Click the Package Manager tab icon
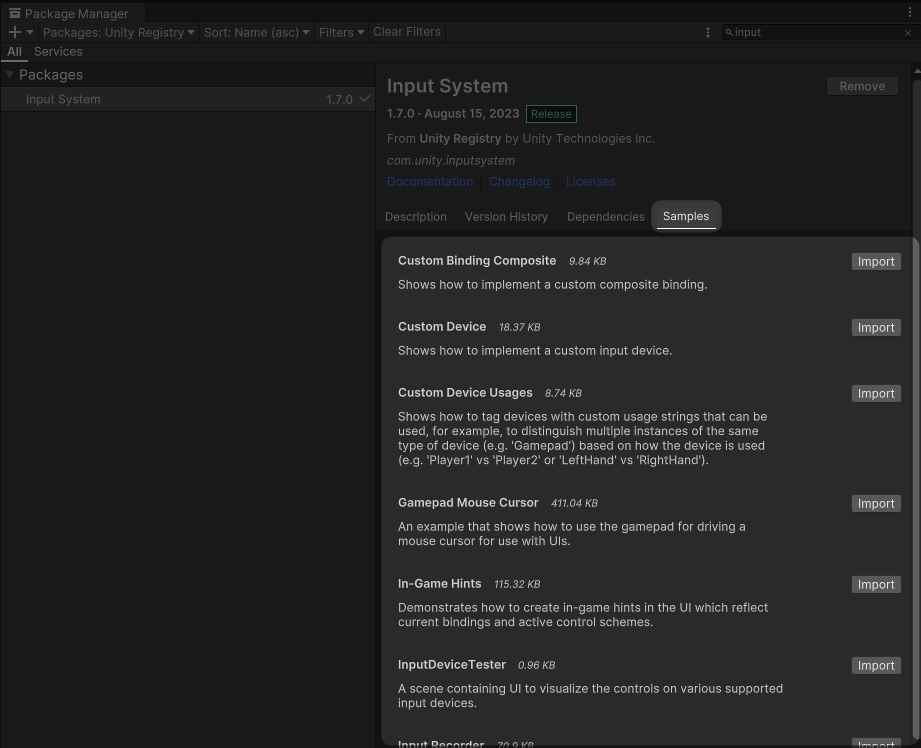This screenshot has height=748, width=921. [x=15, y=13]
